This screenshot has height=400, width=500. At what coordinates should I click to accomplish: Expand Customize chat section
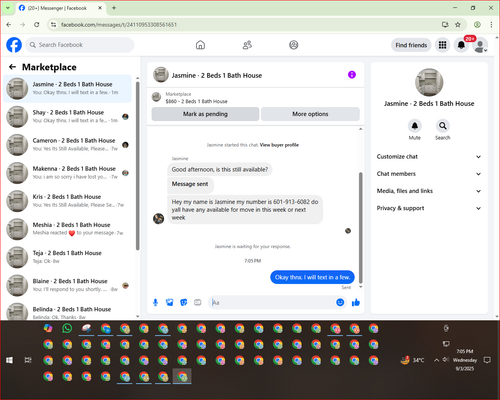(x=429, y=157)
